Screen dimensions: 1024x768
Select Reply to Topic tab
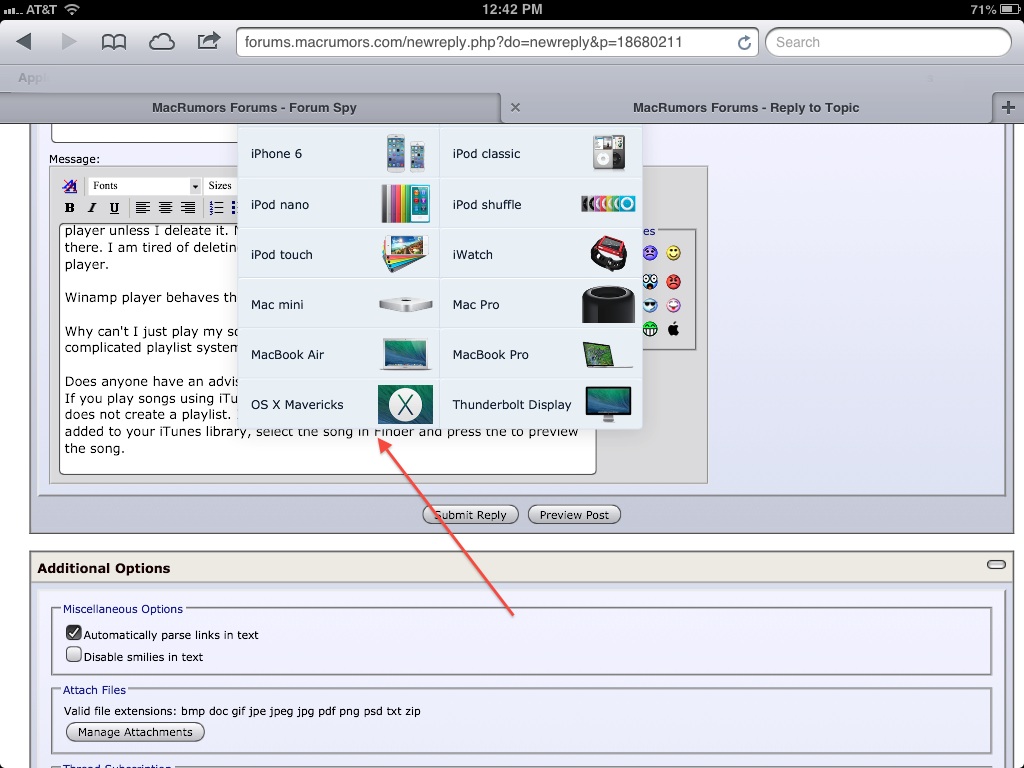(x=746, y=108)
